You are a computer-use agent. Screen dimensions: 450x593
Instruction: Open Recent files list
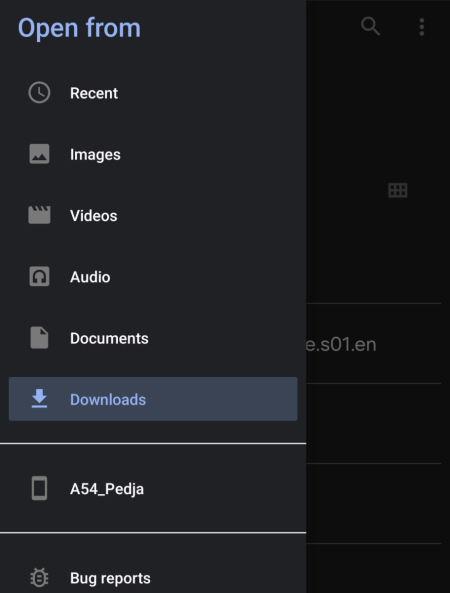point(153,93)
